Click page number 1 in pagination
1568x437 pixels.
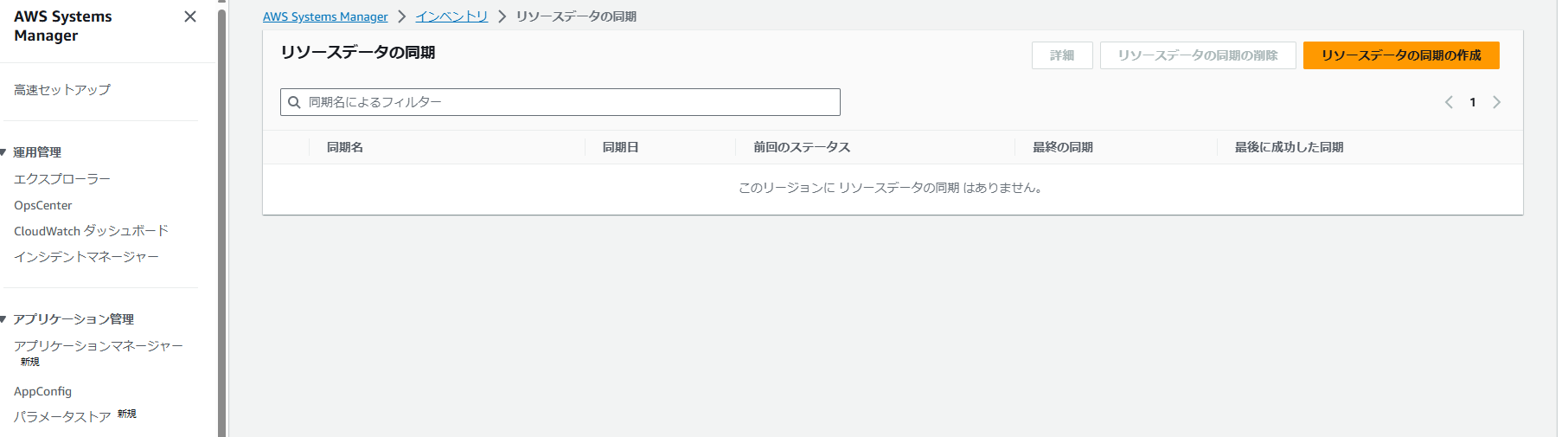tap(1473, 102)
